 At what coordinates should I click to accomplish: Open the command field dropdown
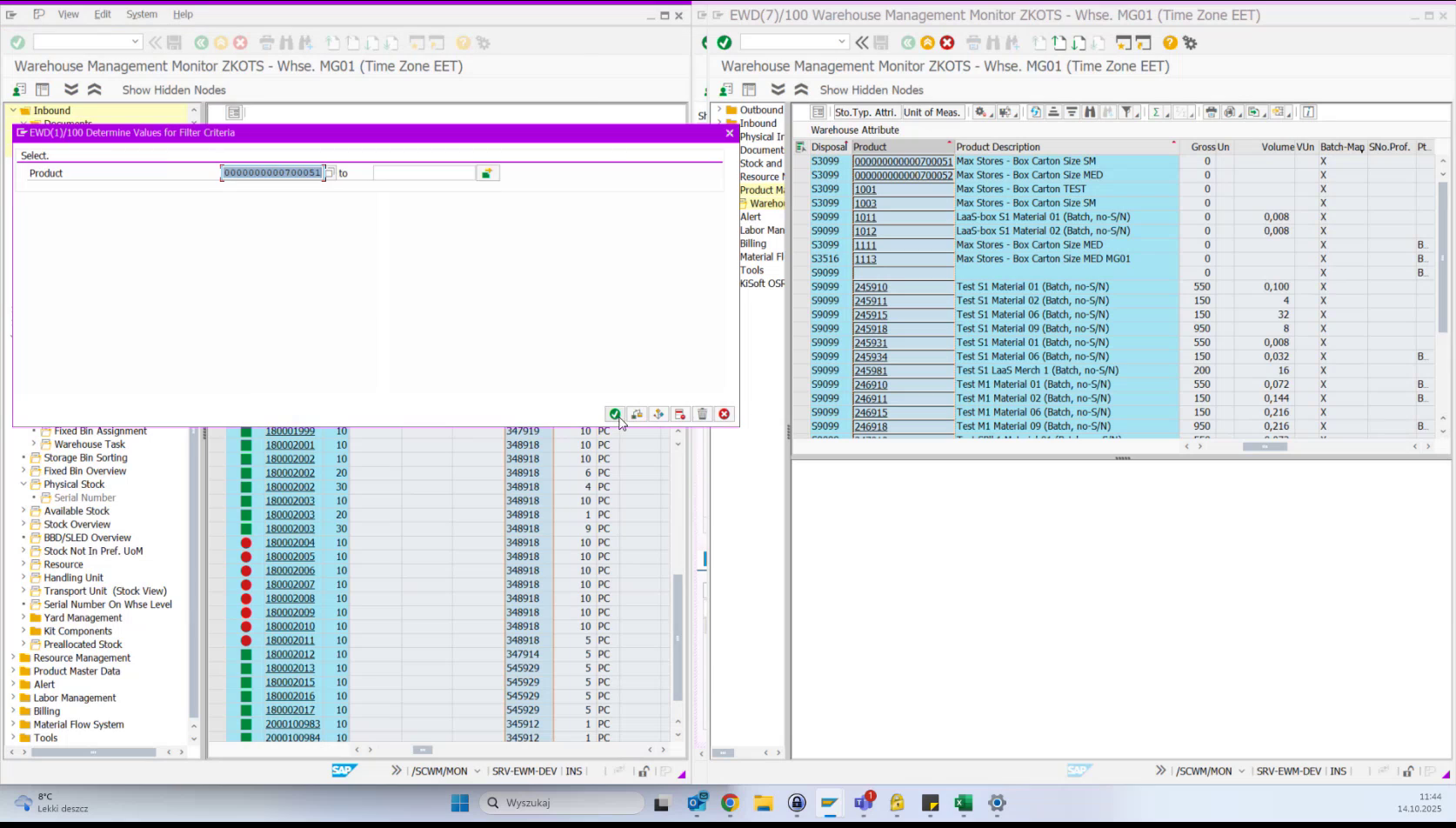point(137,41)
